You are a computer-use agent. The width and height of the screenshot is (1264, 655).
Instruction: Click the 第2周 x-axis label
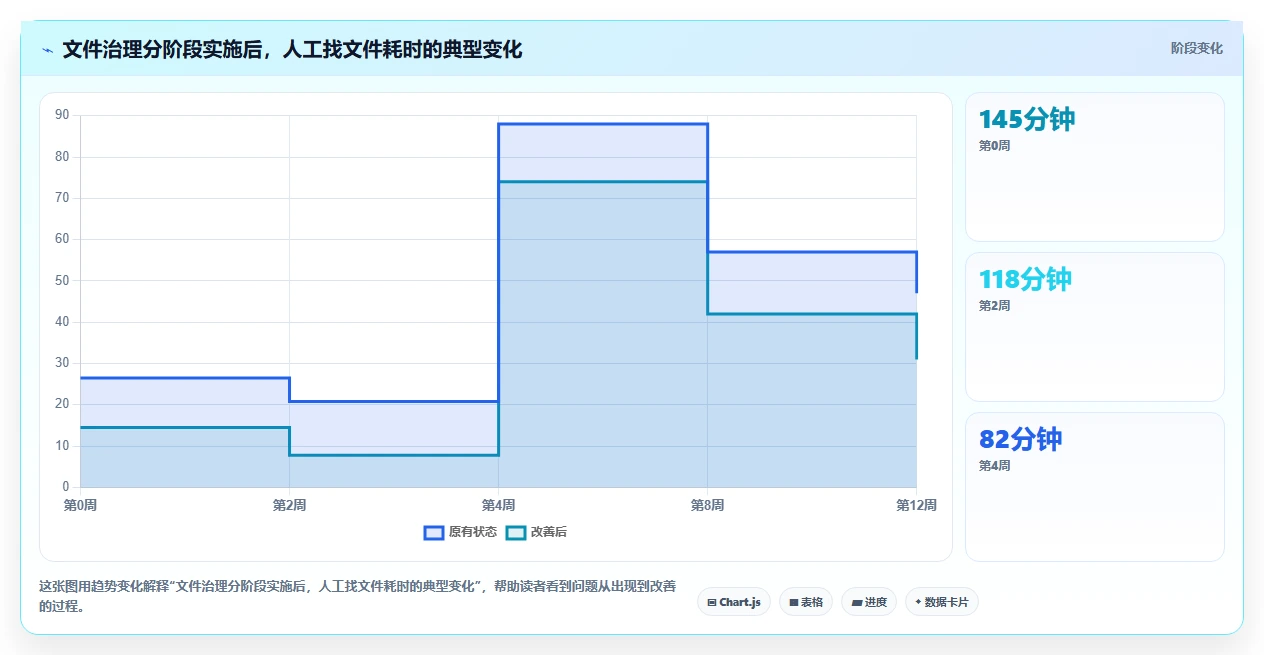[x=289, y=505]
